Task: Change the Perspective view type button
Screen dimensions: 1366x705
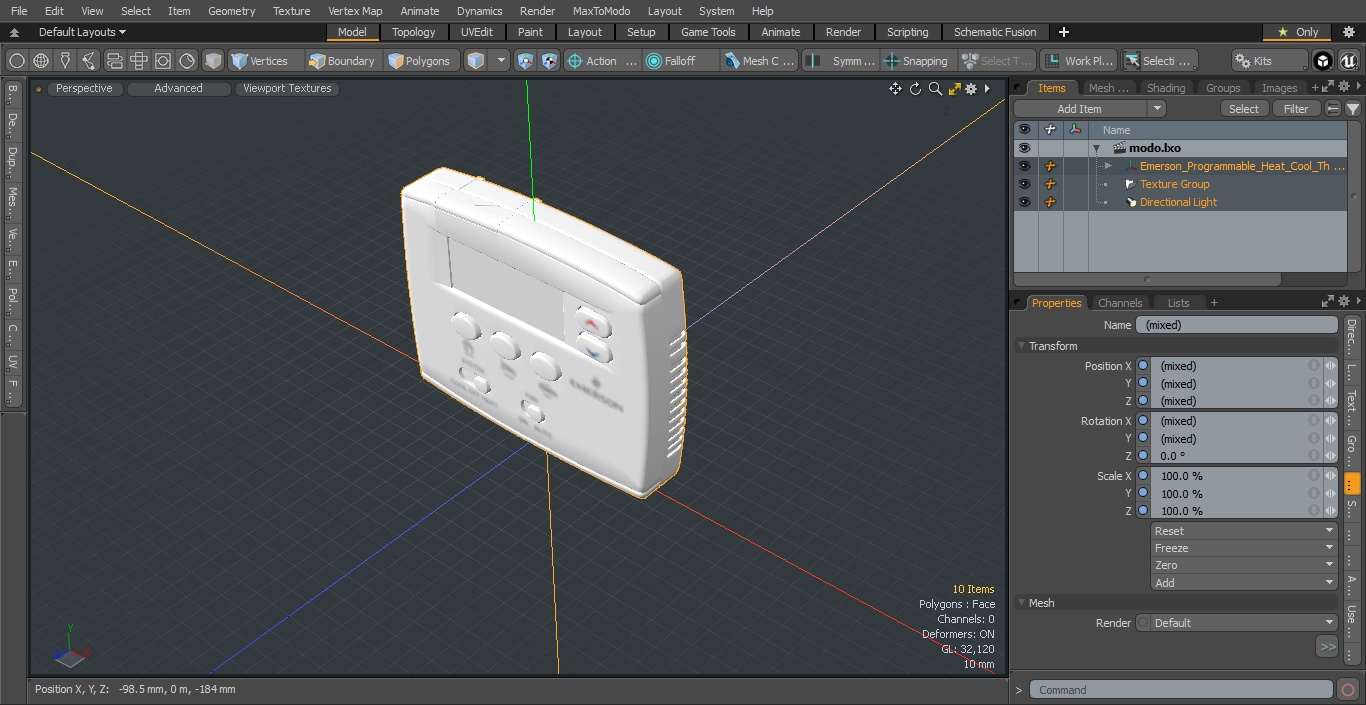Action: (x=84, y=88)
